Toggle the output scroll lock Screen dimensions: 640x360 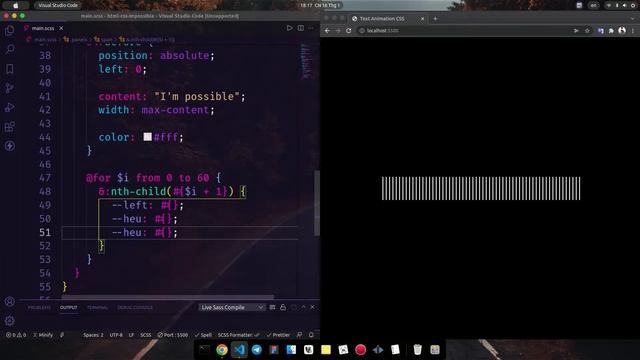tap(283, 307)
